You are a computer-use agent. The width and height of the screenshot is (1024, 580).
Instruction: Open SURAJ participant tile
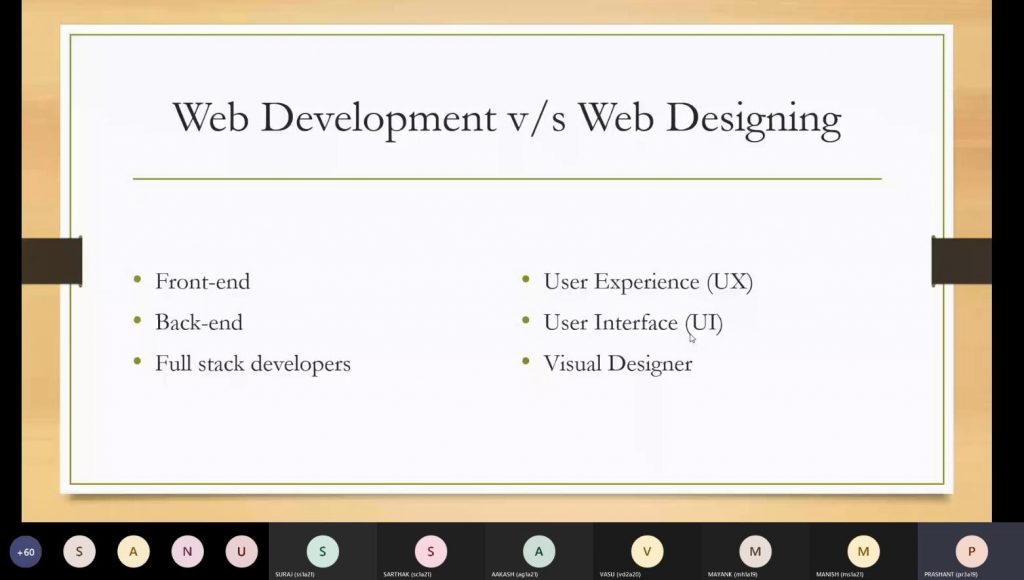pyautogui.click(x=323, y=551)
